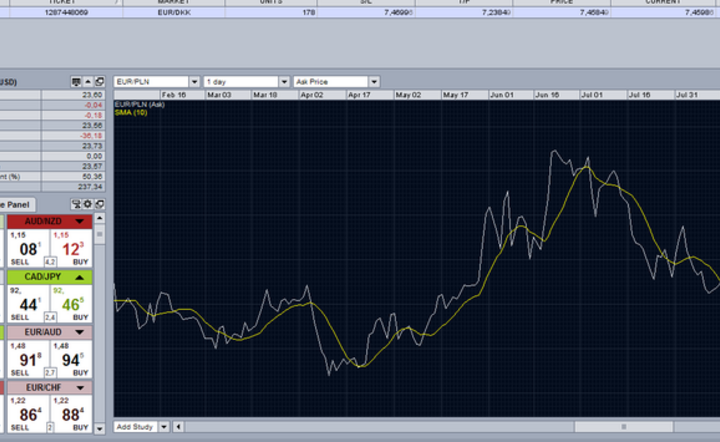Click the units cell showing 178
The image size is (720, 442).
tap(271, 12)
